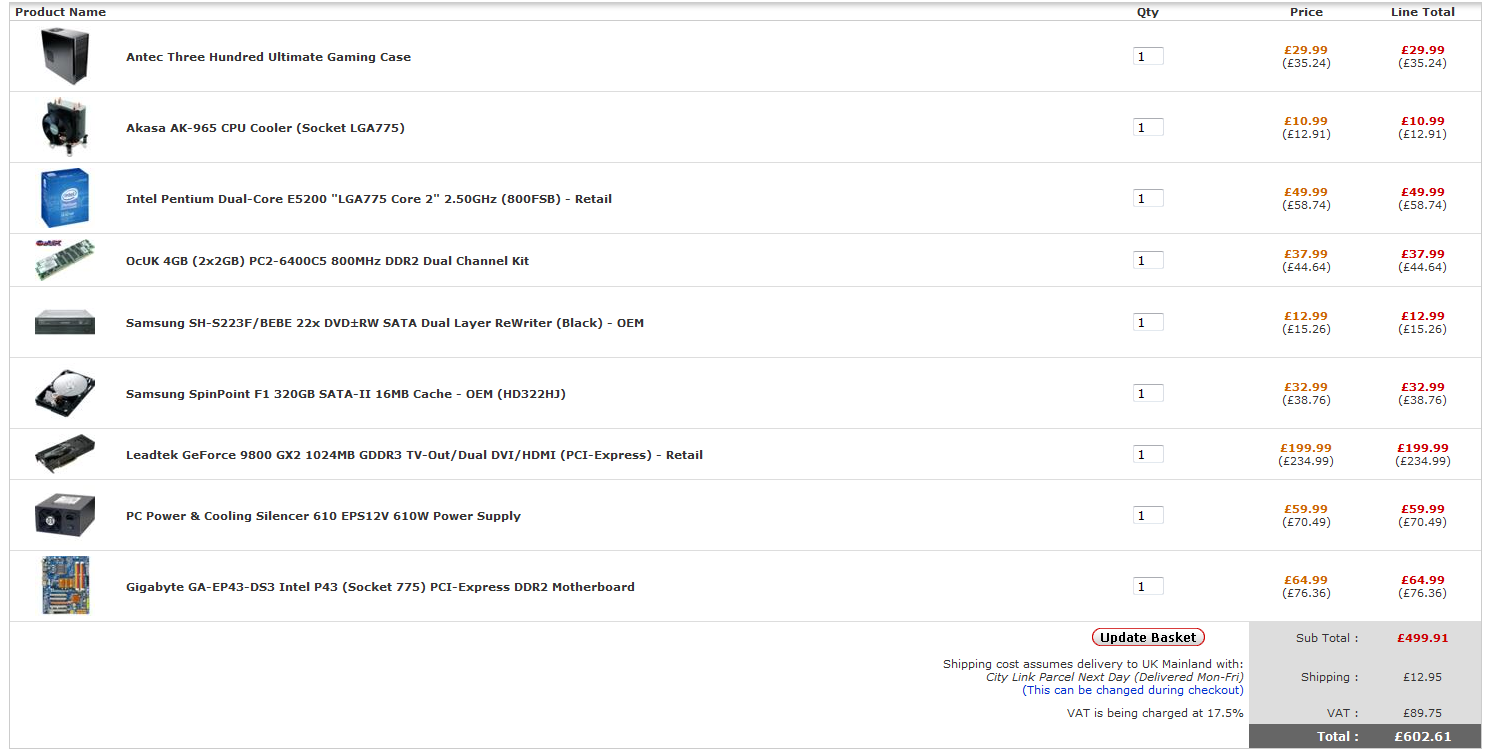Click the Akasa CPU cooler product image
The height and width of the screenshot is (750, 1486).
tap(65, 128)
